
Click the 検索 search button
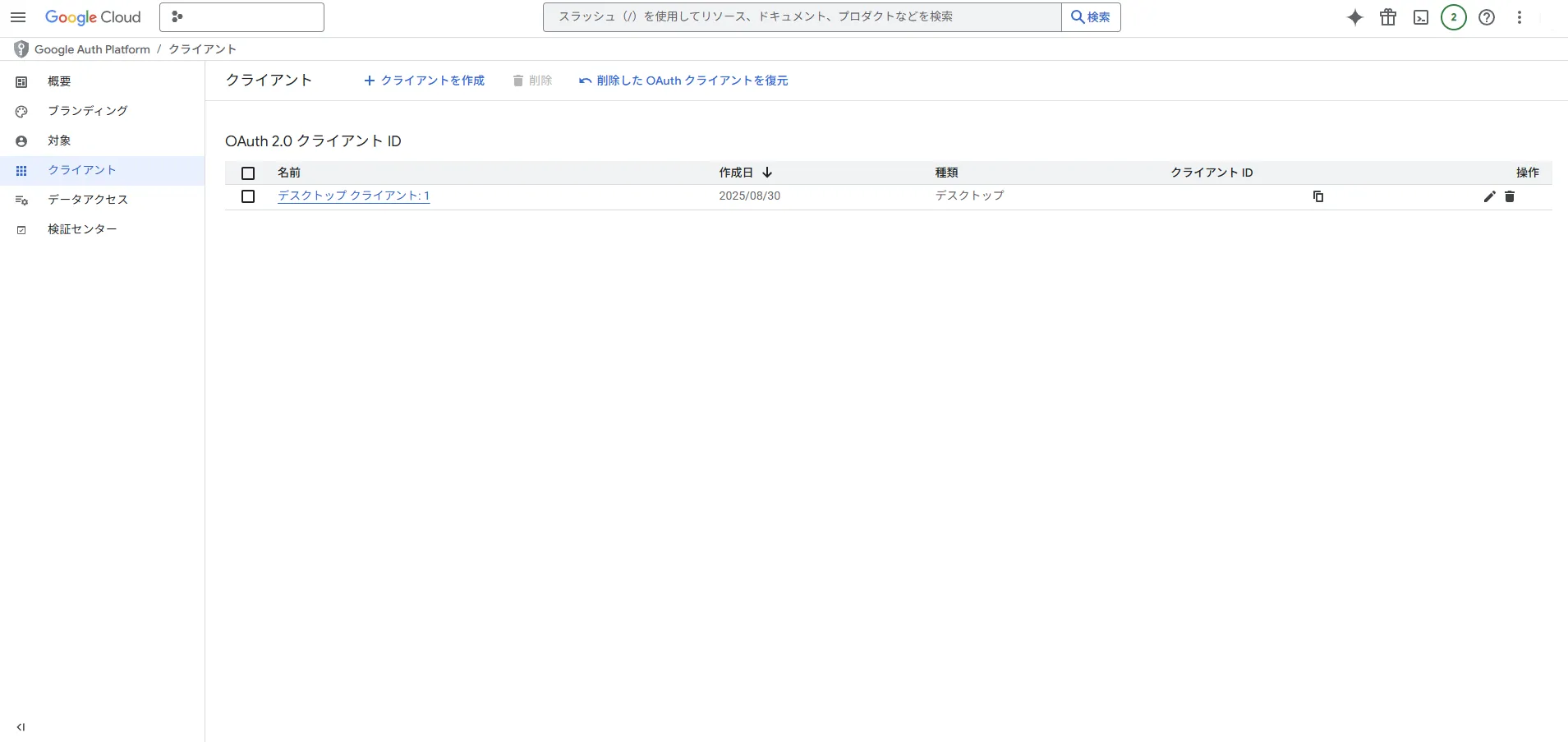(1091, 17)
